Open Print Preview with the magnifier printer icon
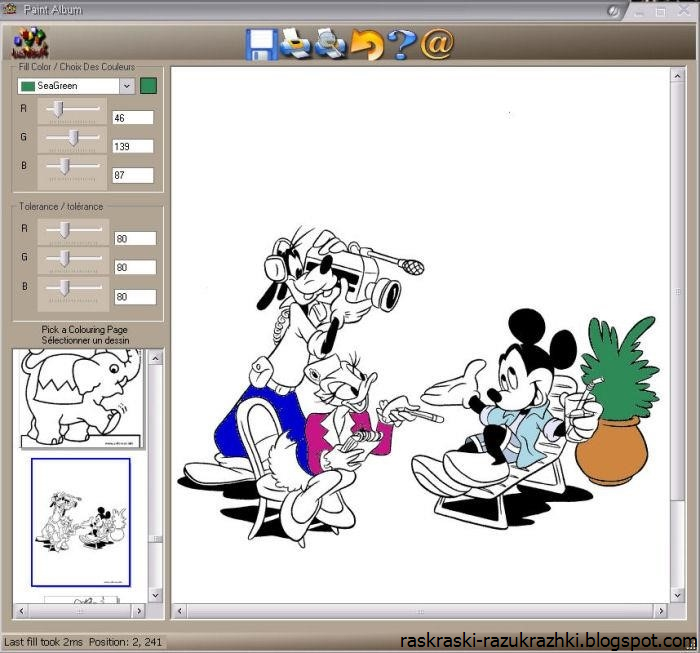This screenshot has height=653, width=700. click(330, 43)
